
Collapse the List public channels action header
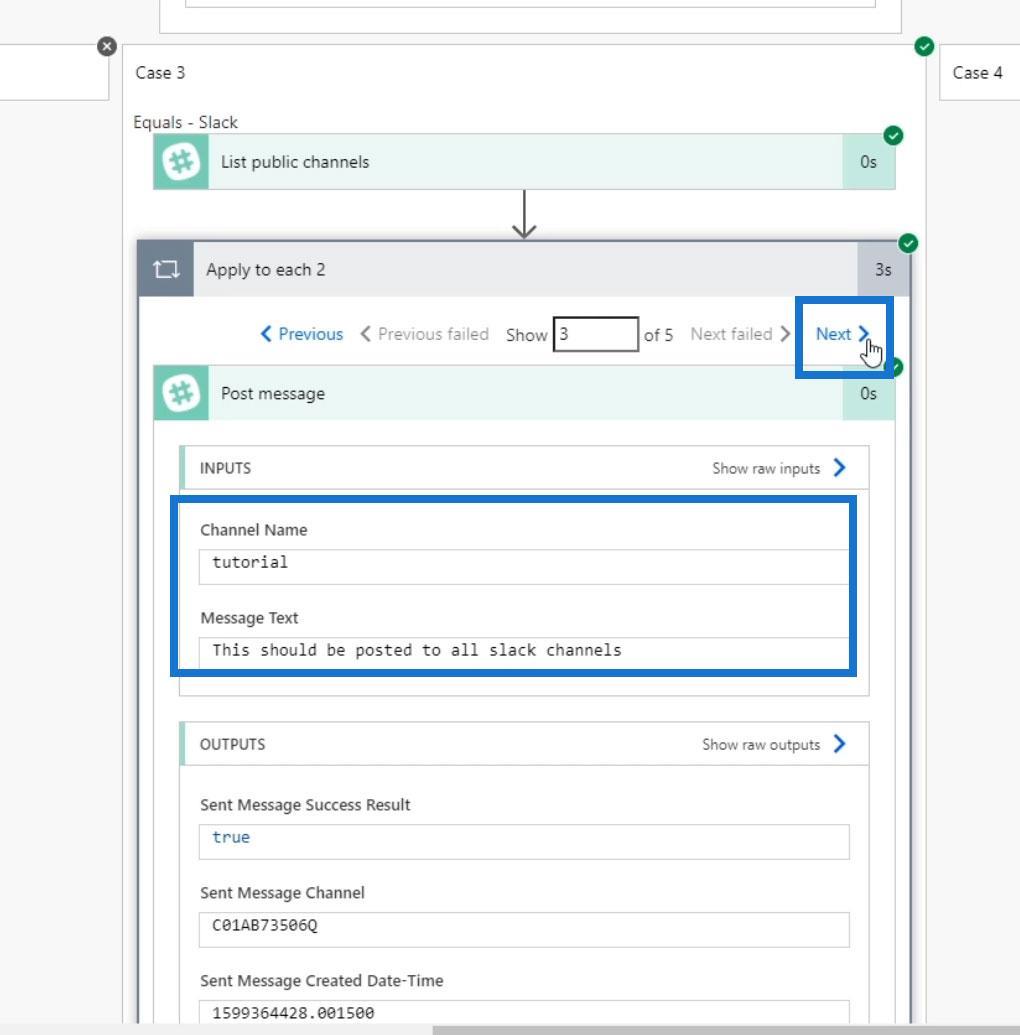click(524, 162)
